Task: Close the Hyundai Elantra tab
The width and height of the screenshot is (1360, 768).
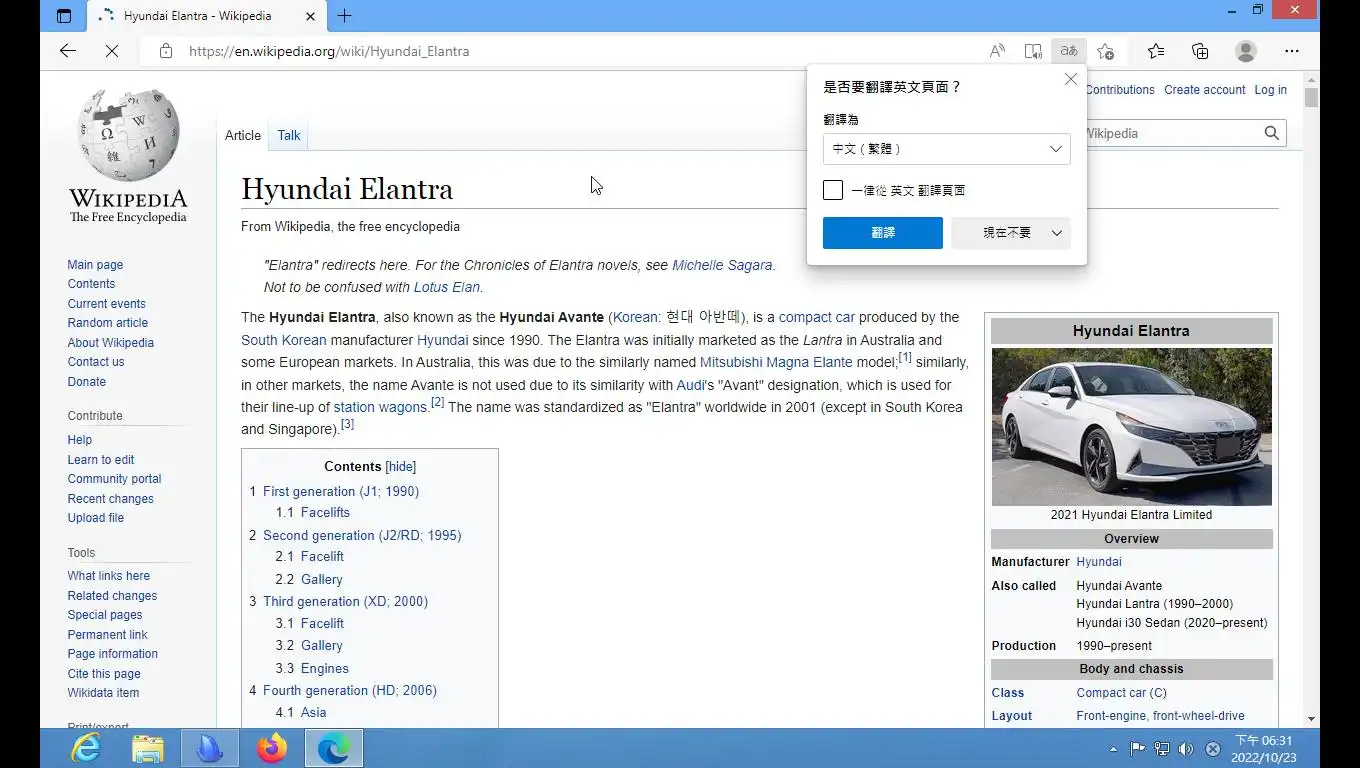Action: tap(310, 16)
